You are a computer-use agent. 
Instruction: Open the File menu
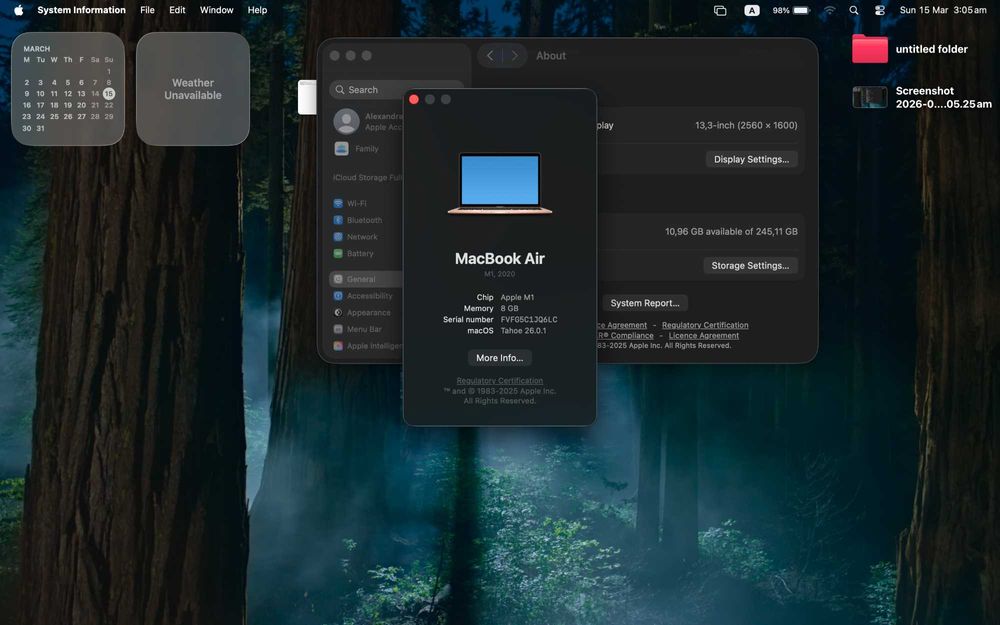coord(147,10)
